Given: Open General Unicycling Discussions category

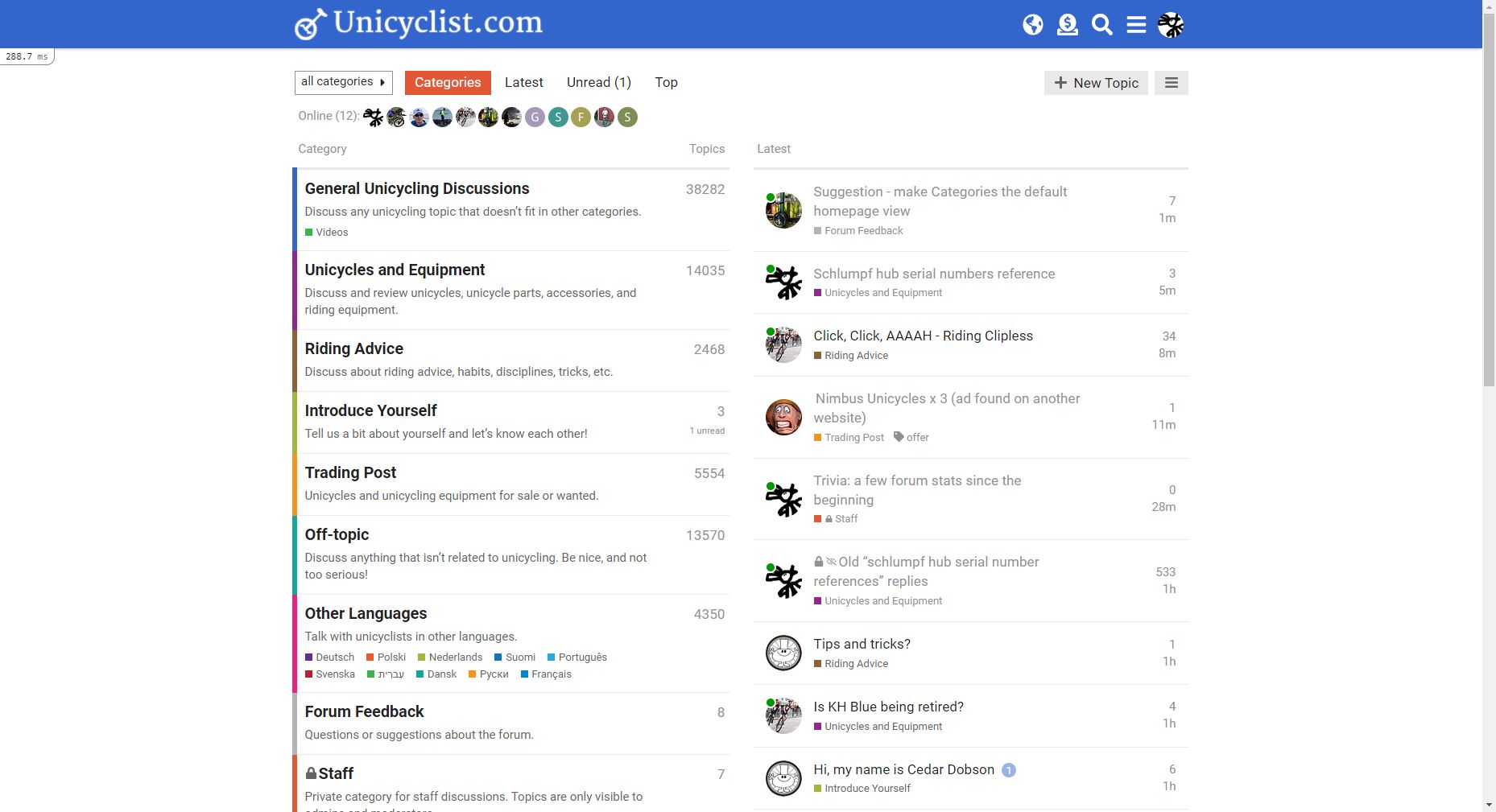Looking at the screenshot, I should point(416,188).
